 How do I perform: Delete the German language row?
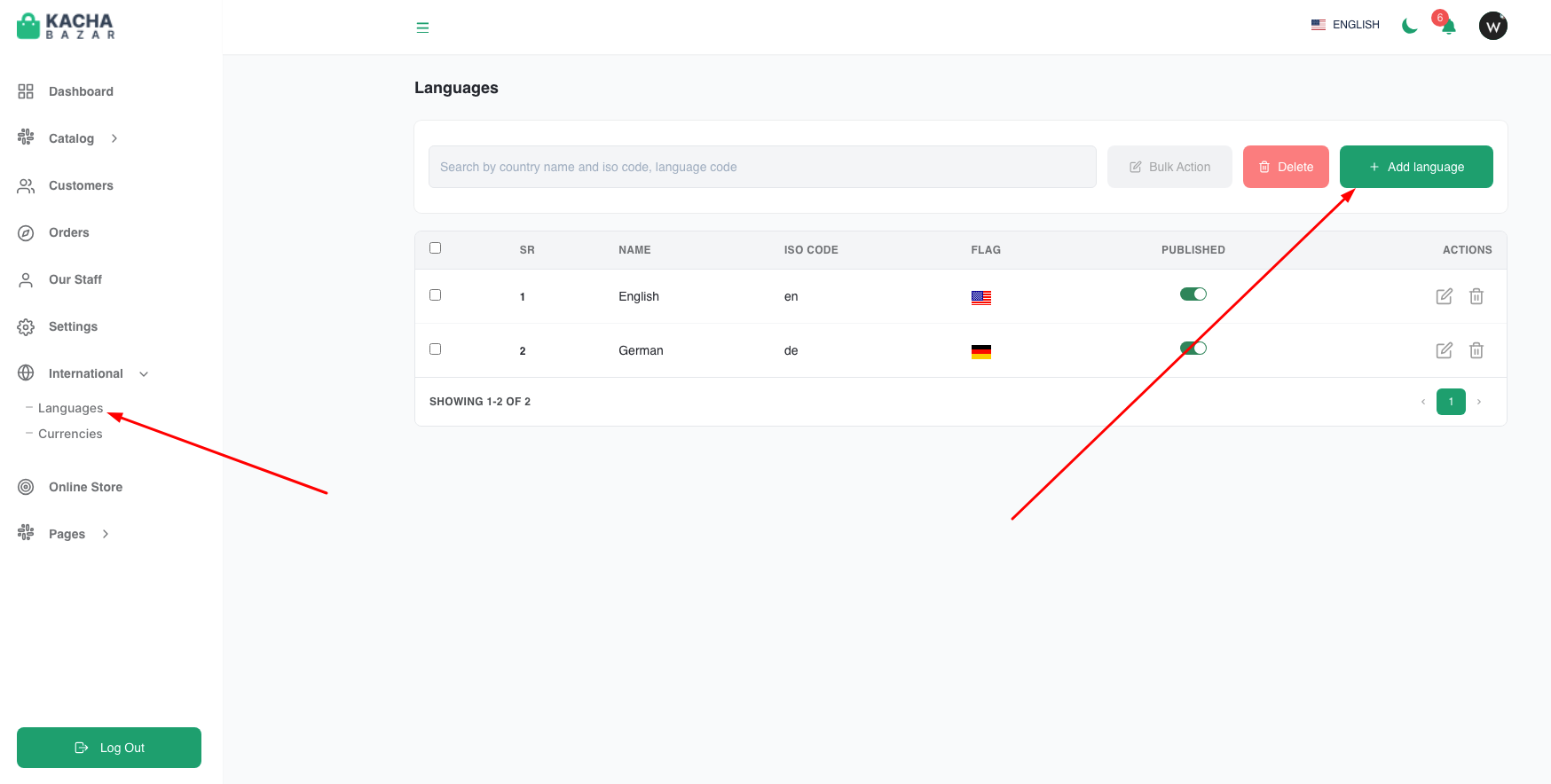click(x=1476, y=350)
